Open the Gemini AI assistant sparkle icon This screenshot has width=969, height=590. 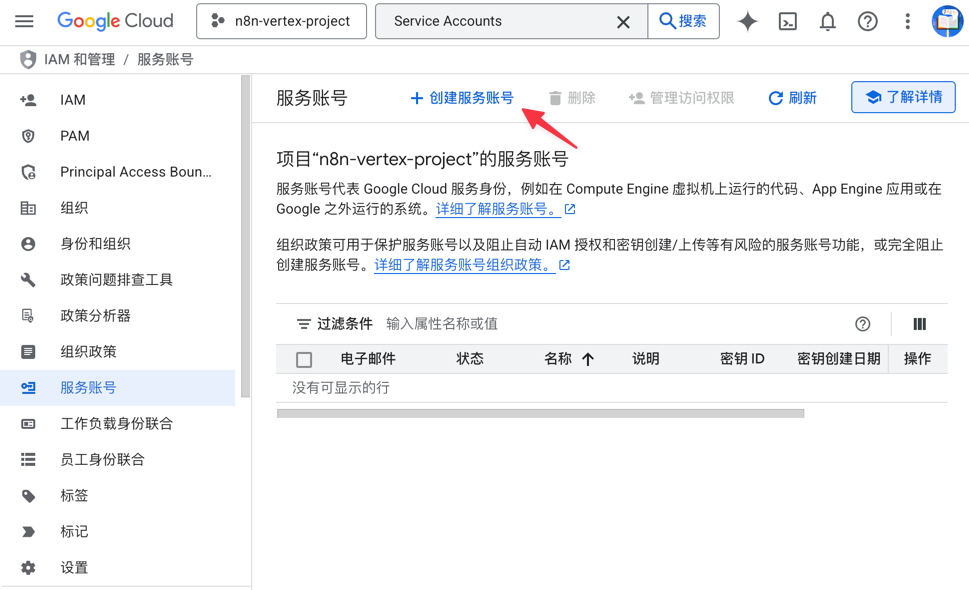coord(747,21)
